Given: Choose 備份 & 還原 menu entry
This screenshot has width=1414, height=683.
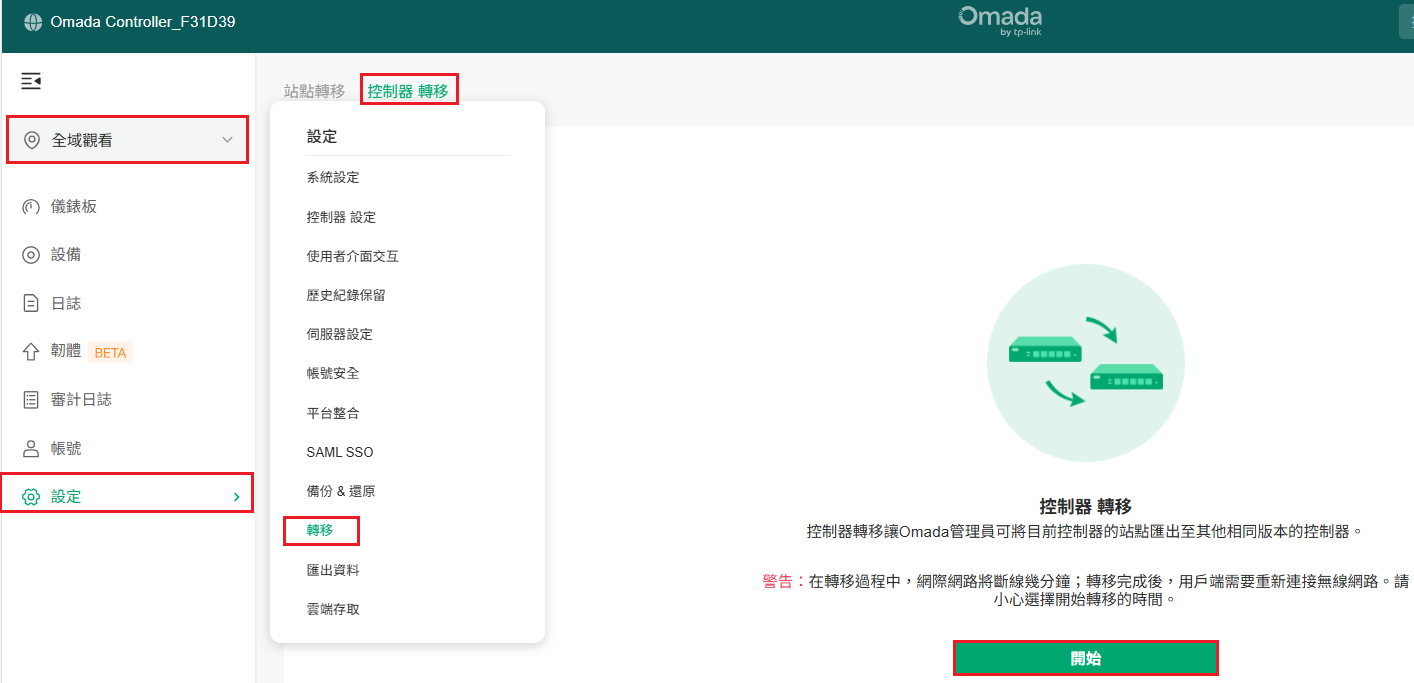Looking at the screenshot, I should pos(341,492).
